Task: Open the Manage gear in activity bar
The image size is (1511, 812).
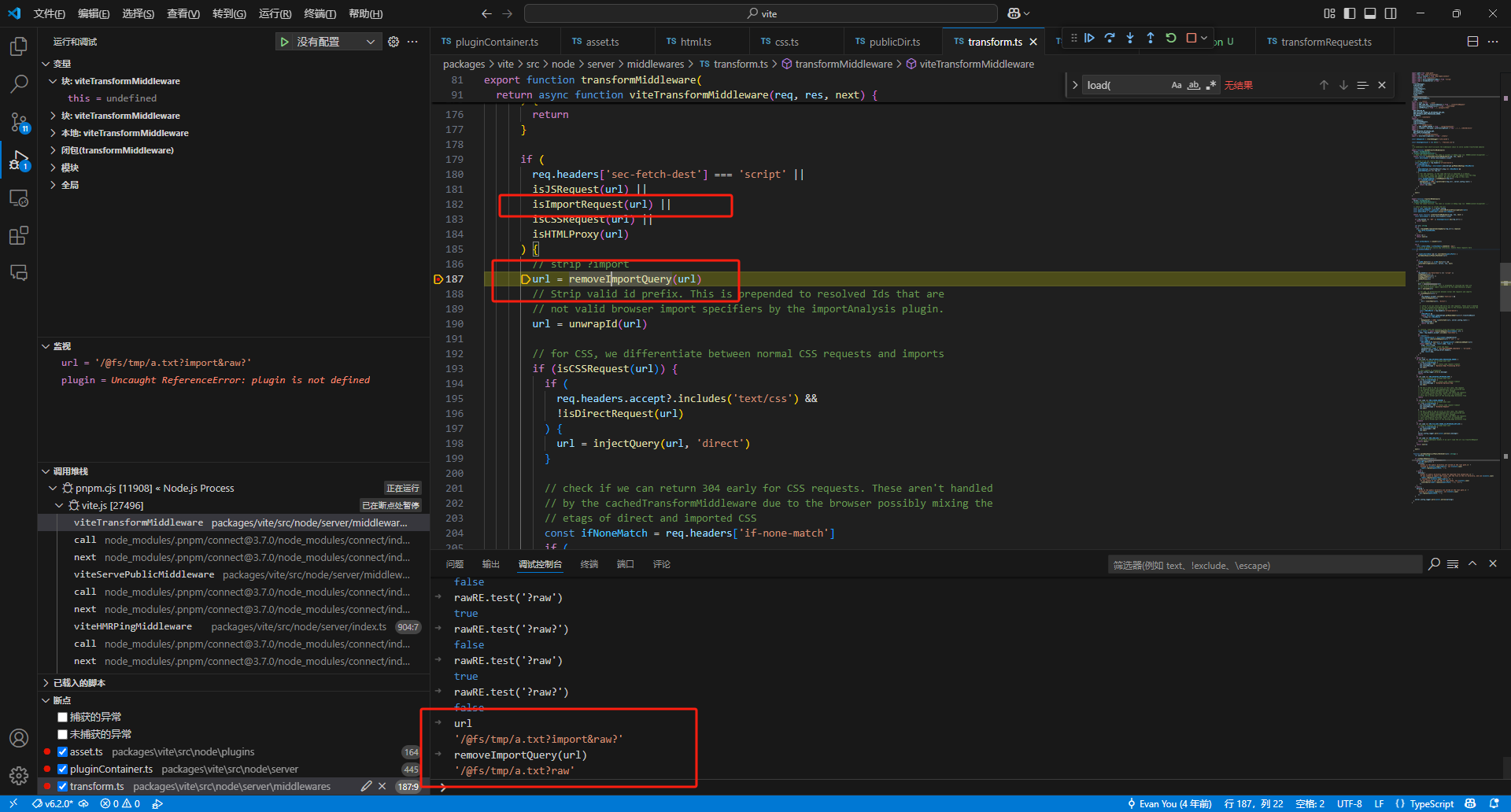Action: (x=19, y=776)
